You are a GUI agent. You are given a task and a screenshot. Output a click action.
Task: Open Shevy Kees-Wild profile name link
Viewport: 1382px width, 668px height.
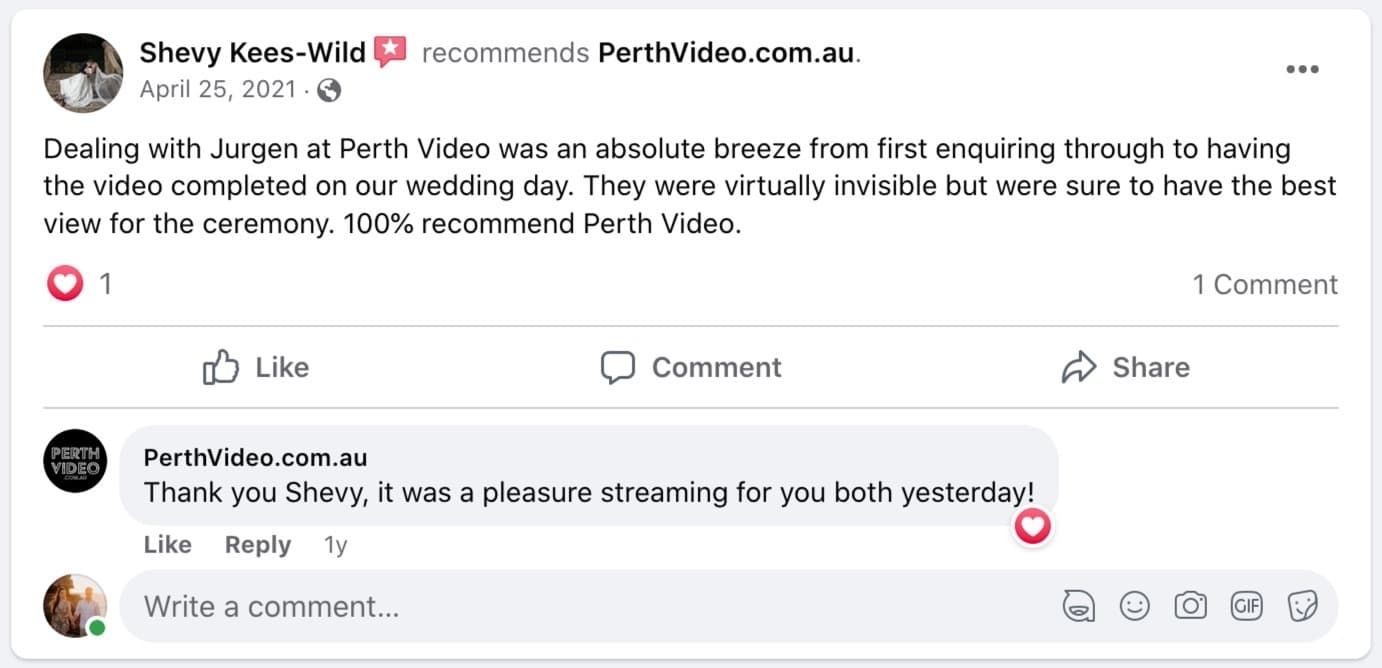253,52
